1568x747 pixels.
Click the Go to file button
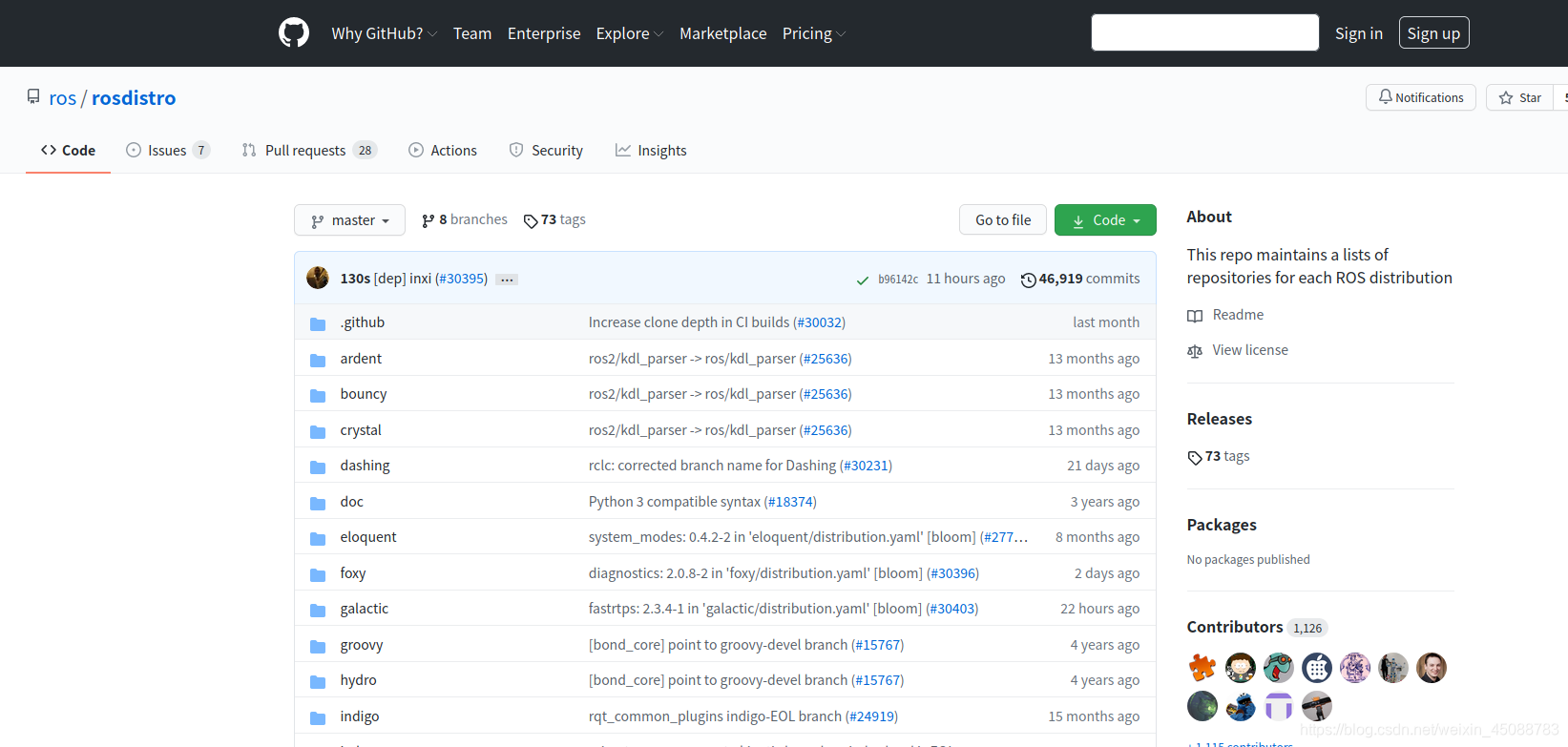coord(1003,220)
